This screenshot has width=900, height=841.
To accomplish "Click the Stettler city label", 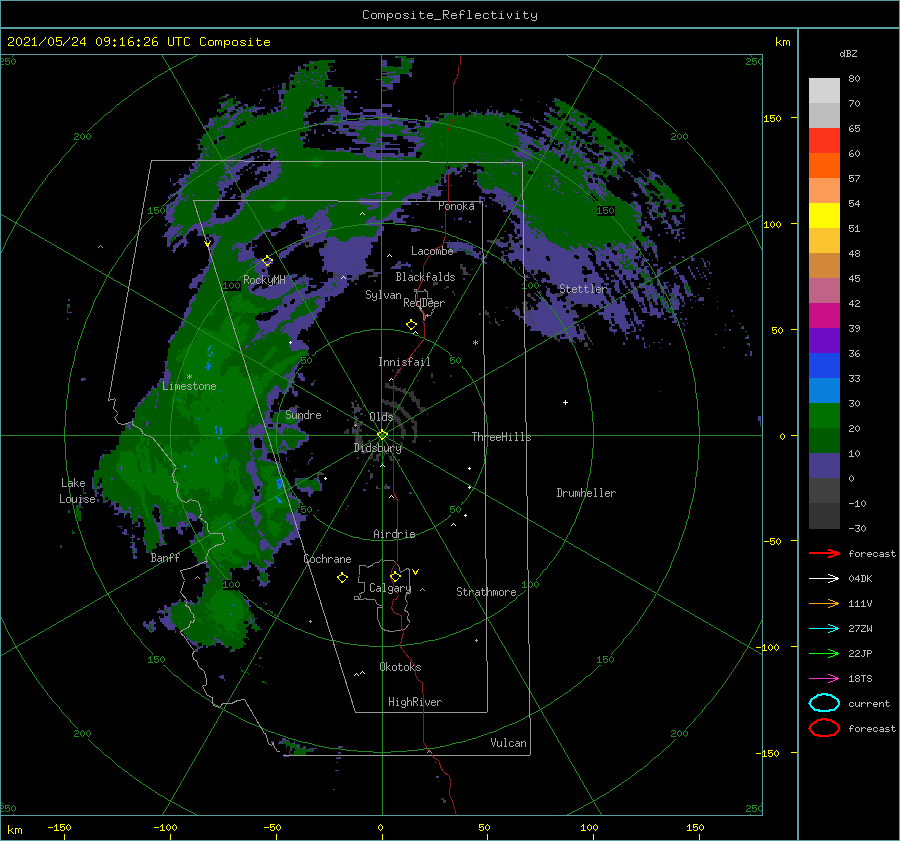I will (x=583, y=289).
